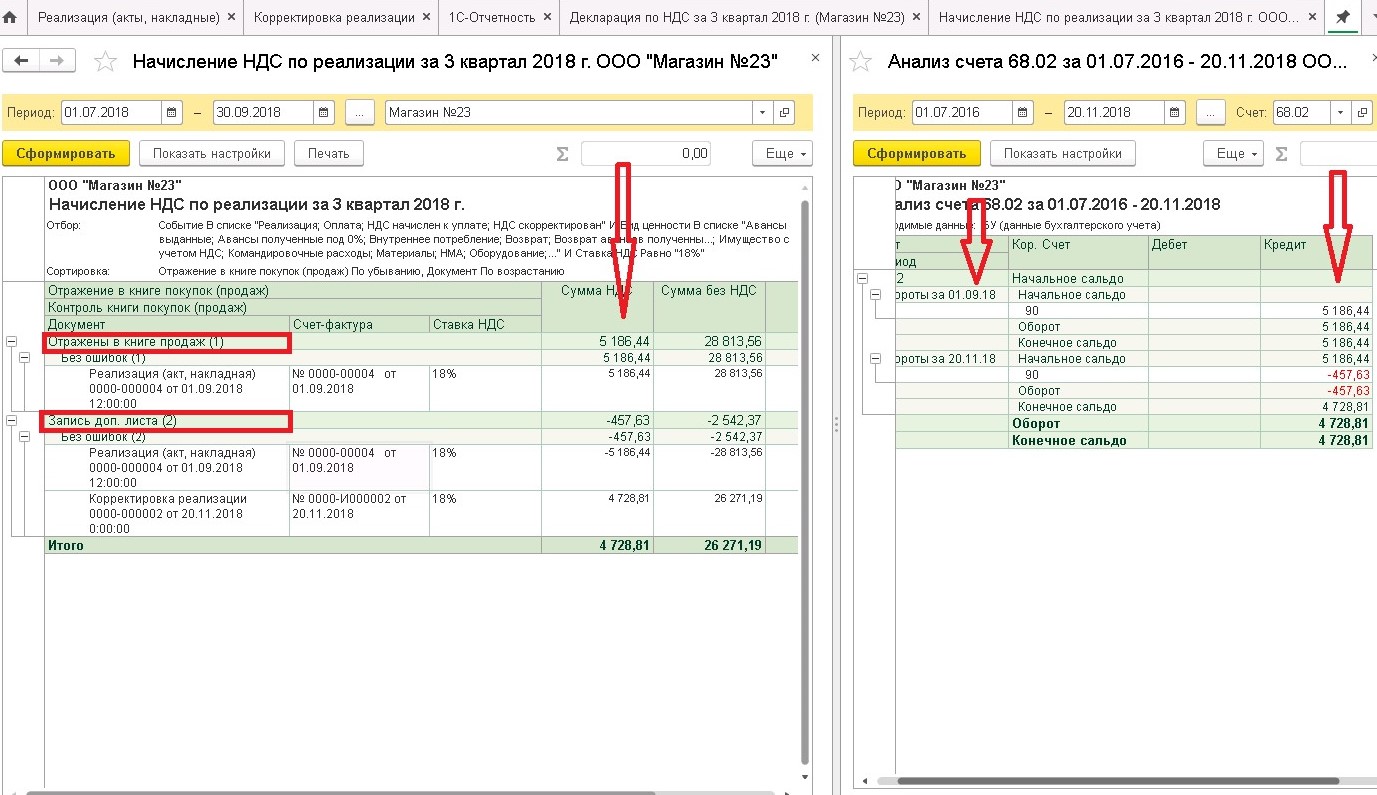The image size is (1377, 795).
Task: Click the pinned tab pin icon
Action: coord(1342,18)
